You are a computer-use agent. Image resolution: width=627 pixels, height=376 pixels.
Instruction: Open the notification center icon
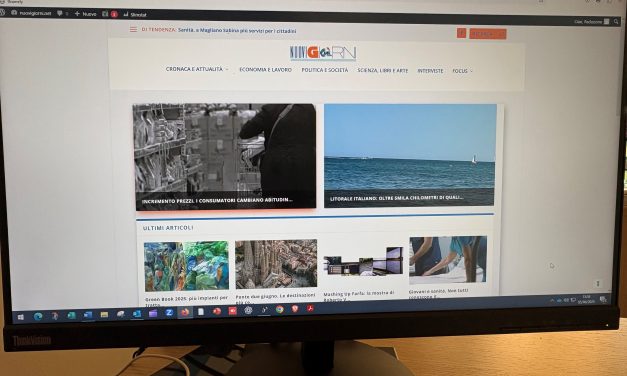tap(603, 299)
